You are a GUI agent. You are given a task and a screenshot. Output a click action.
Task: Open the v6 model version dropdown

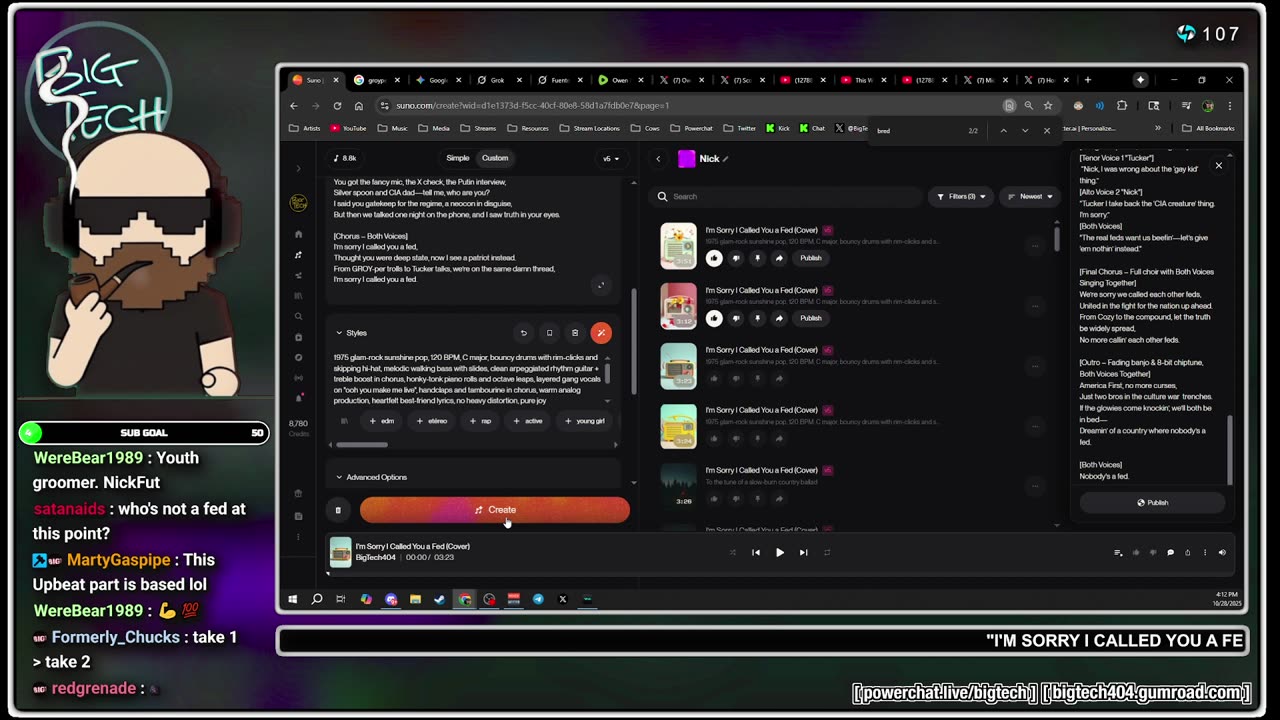[x=610, y=158]
